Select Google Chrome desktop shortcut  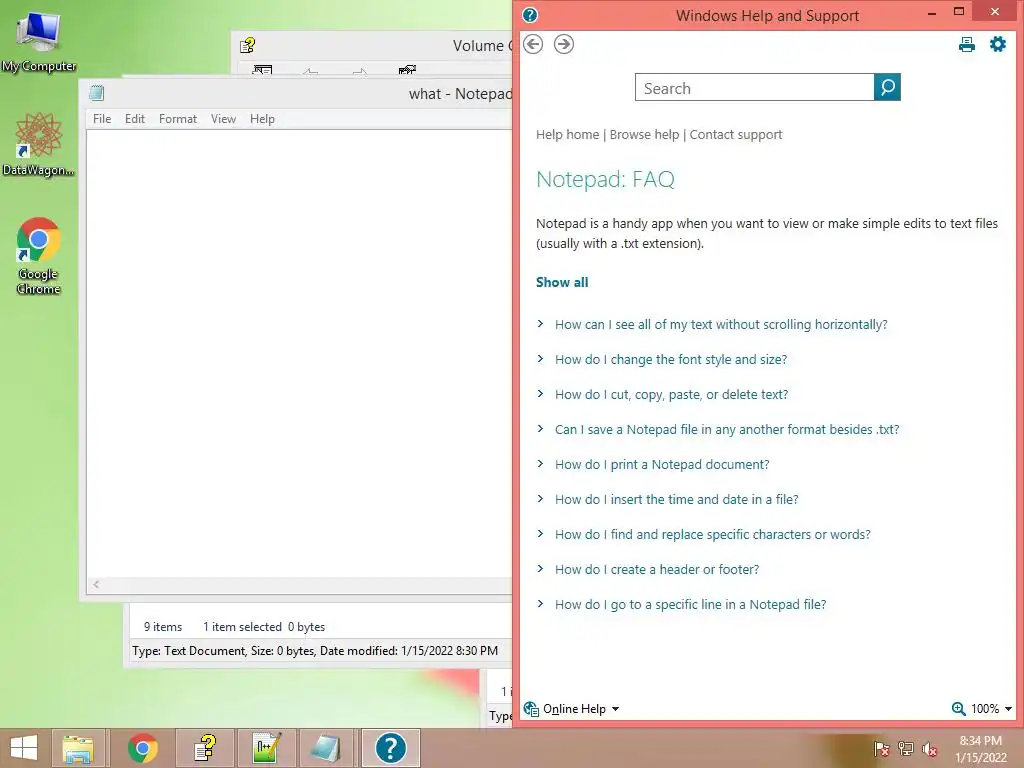(39, 256)
